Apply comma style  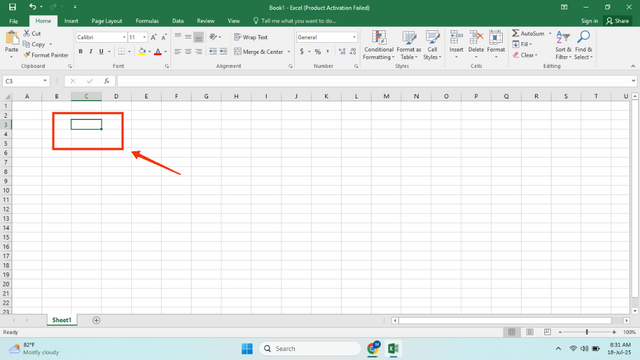[x=328, y=51]
